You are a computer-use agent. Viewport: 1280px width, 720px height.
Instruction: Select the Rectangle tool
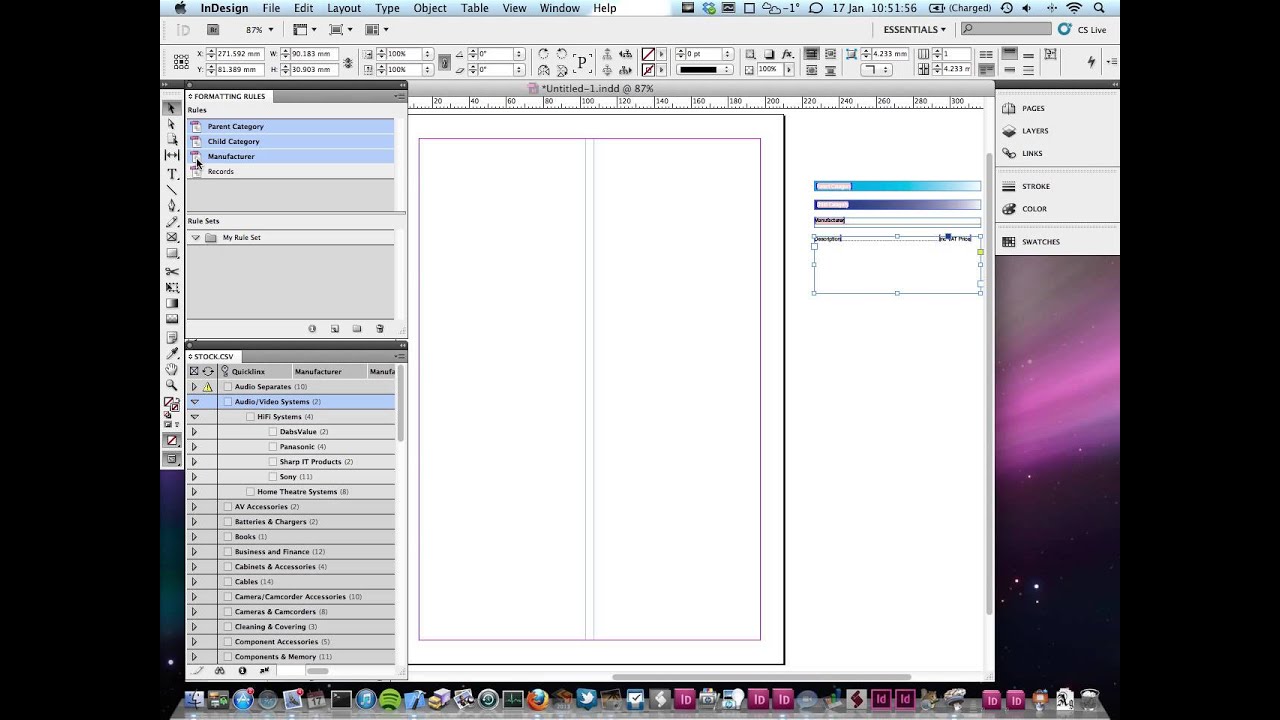[171, 254]
